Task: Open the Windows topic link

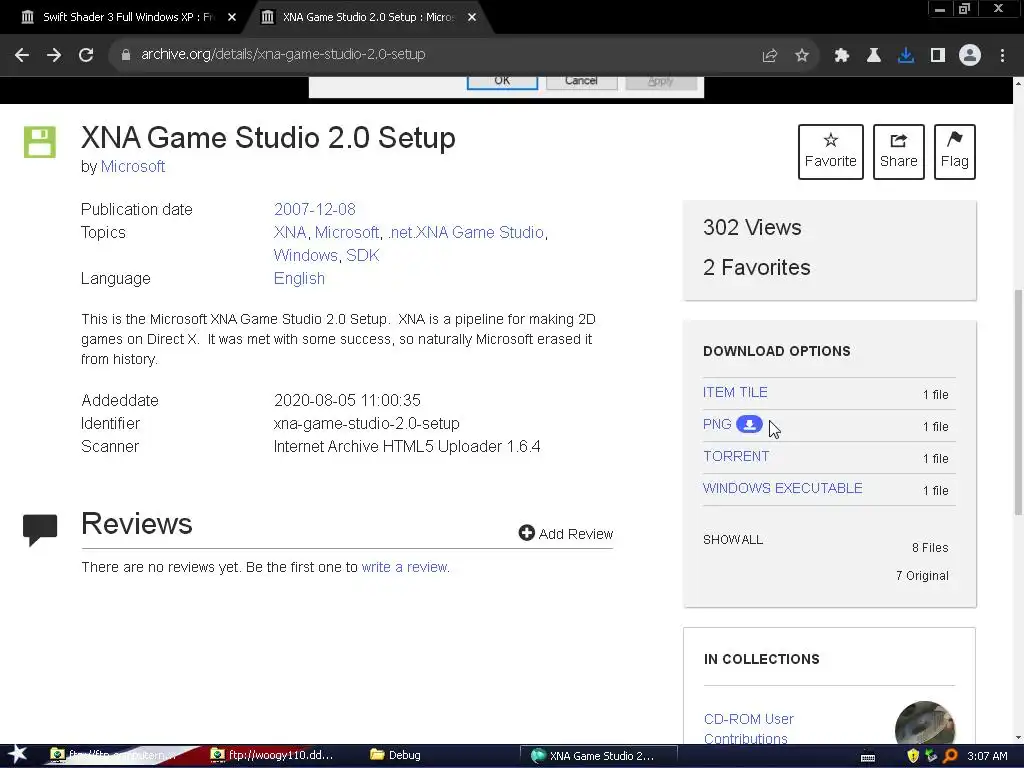Action: pyautogui.click(x=306, y=255)
